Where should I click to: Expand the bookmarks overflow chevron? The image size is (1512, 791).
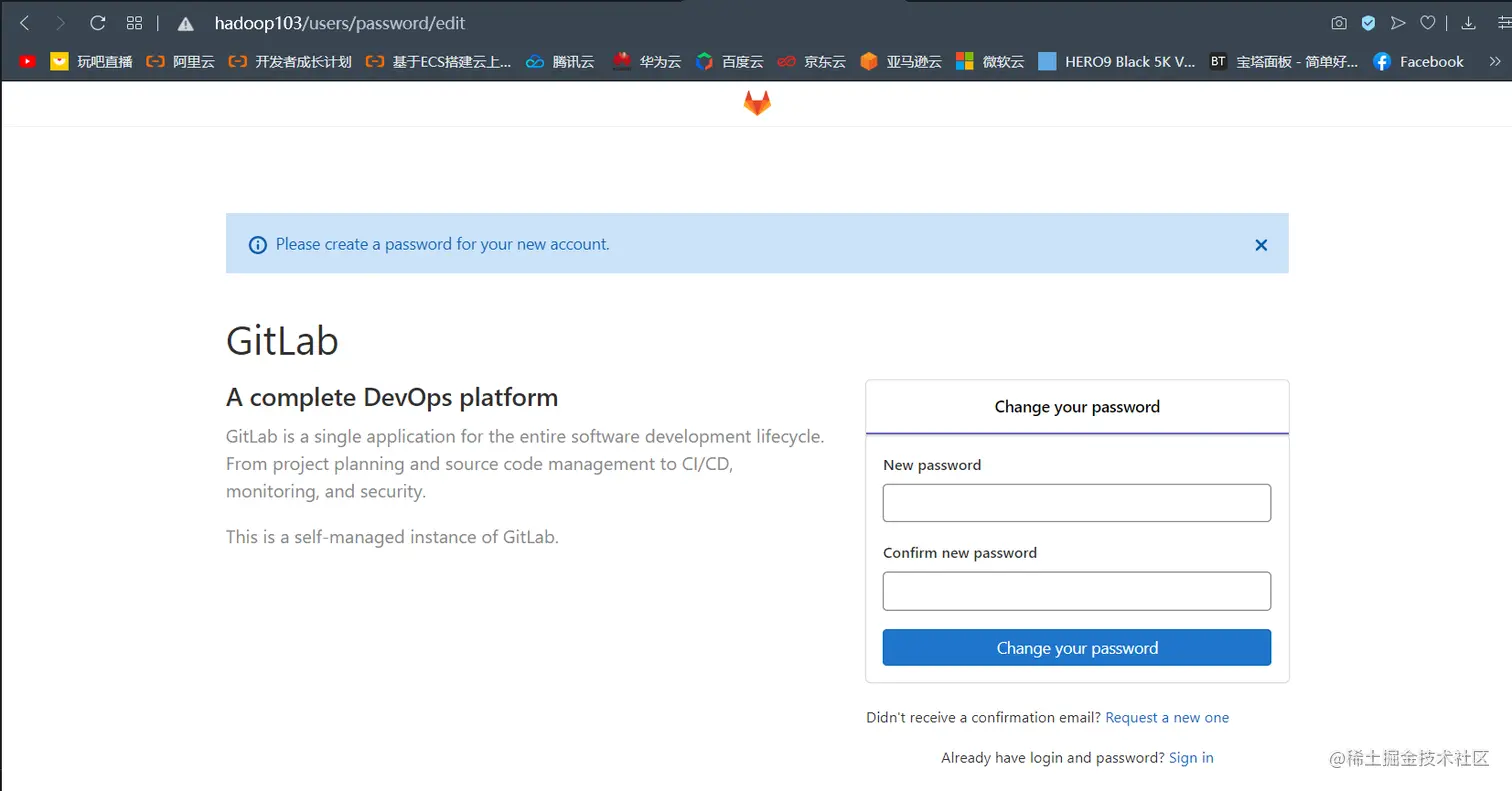click(x=1495, y=62)
